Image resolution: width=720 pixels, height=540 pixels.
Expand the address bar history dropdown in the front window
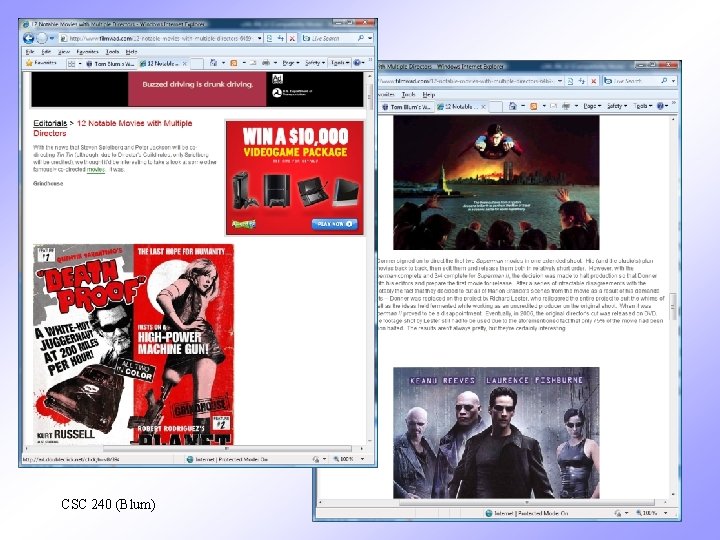pyautogui.click(x=259, y=39)
